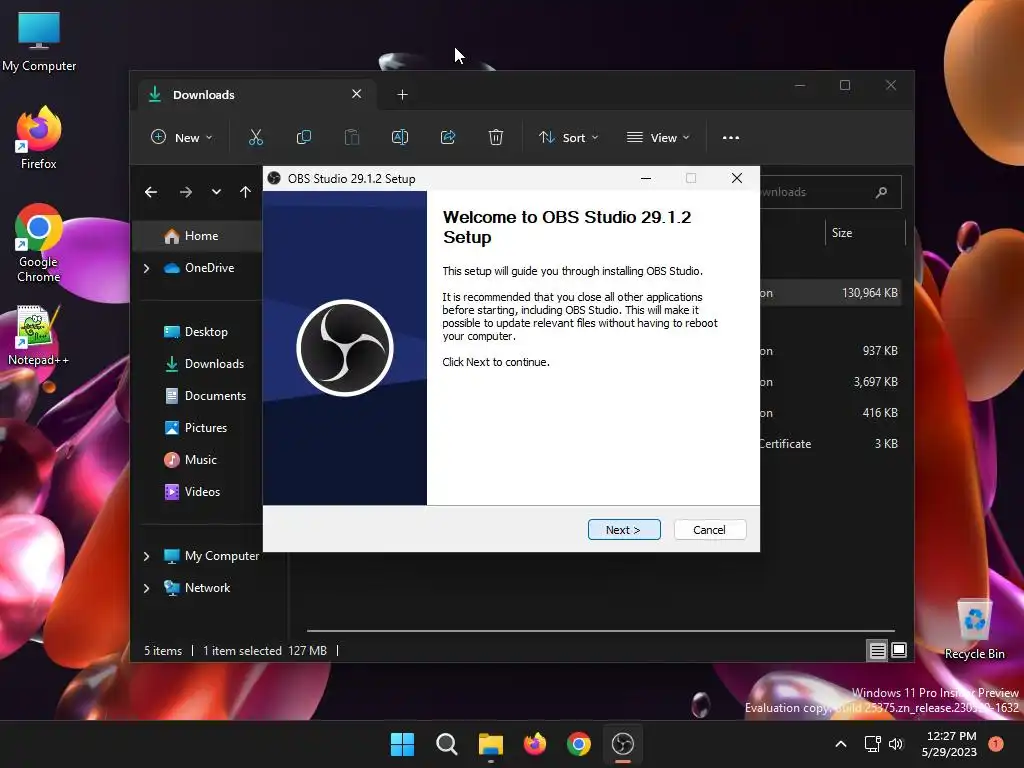
Task: Open taskbar Search
Action: pos(447,744)
